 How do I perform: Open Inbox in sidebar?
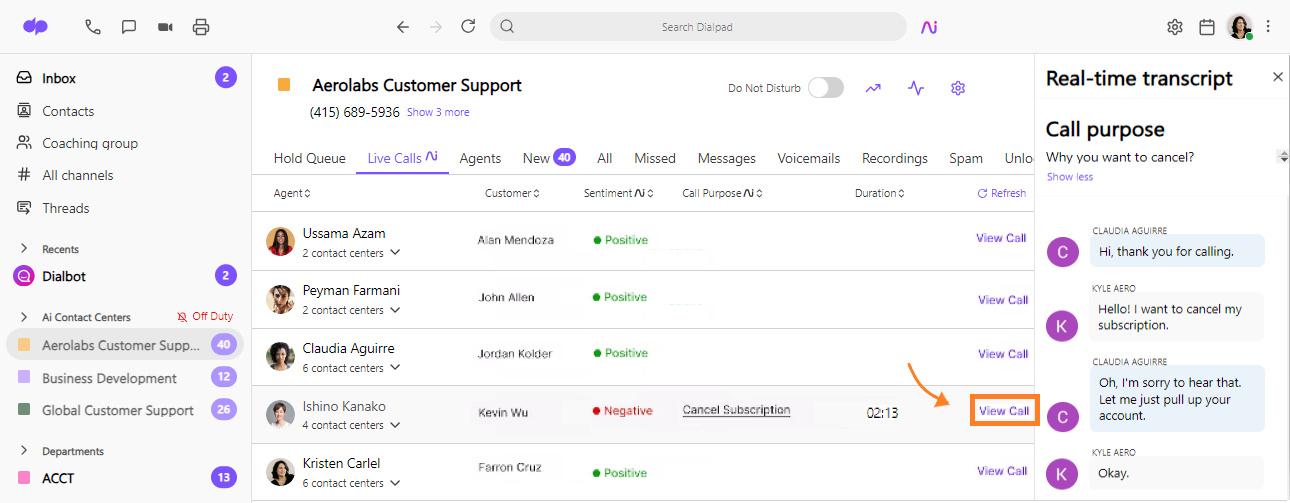coord(59,78)
